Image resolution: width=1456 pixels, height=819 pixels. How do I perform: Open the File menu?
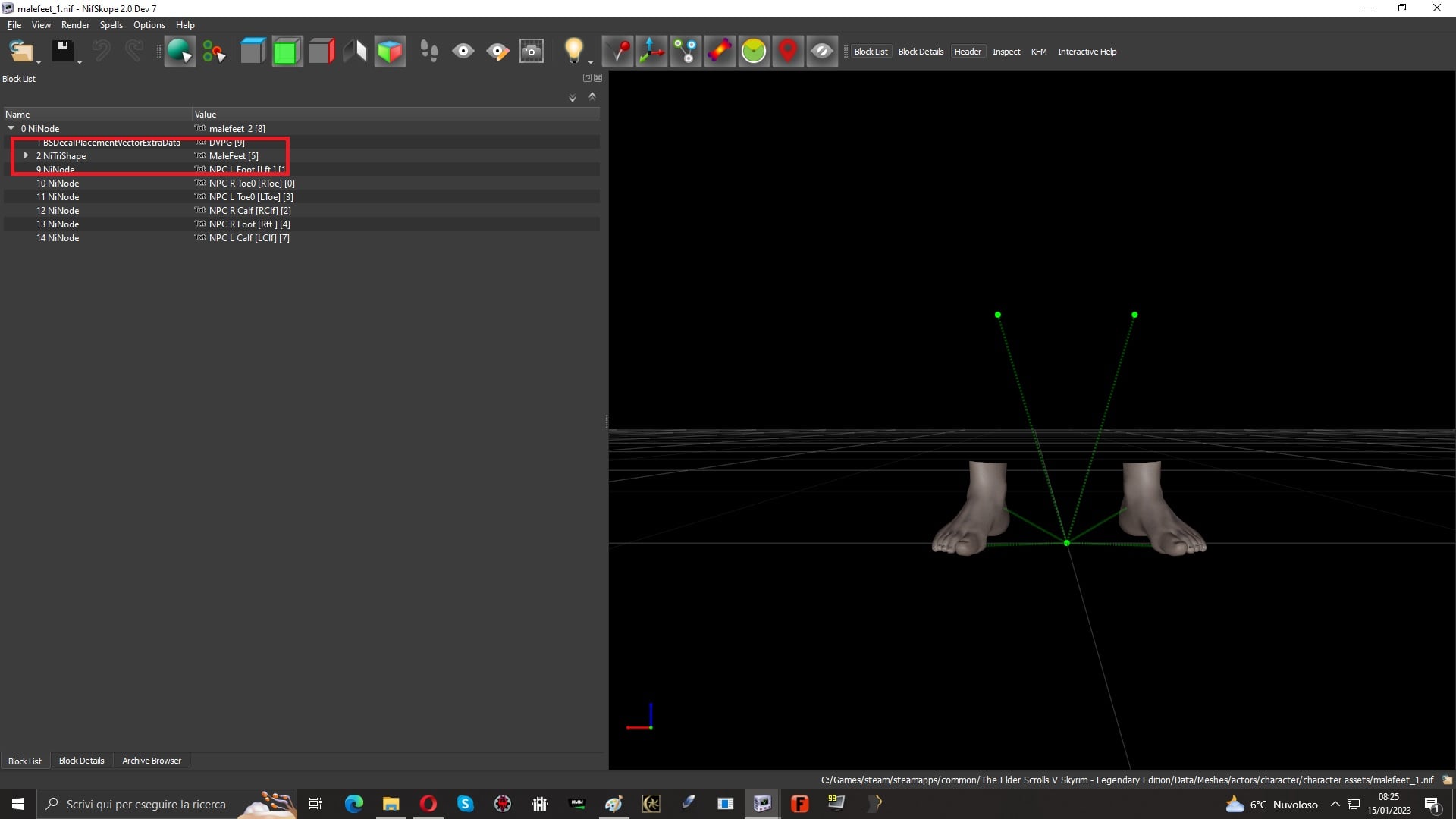click(x=14, y=25)
